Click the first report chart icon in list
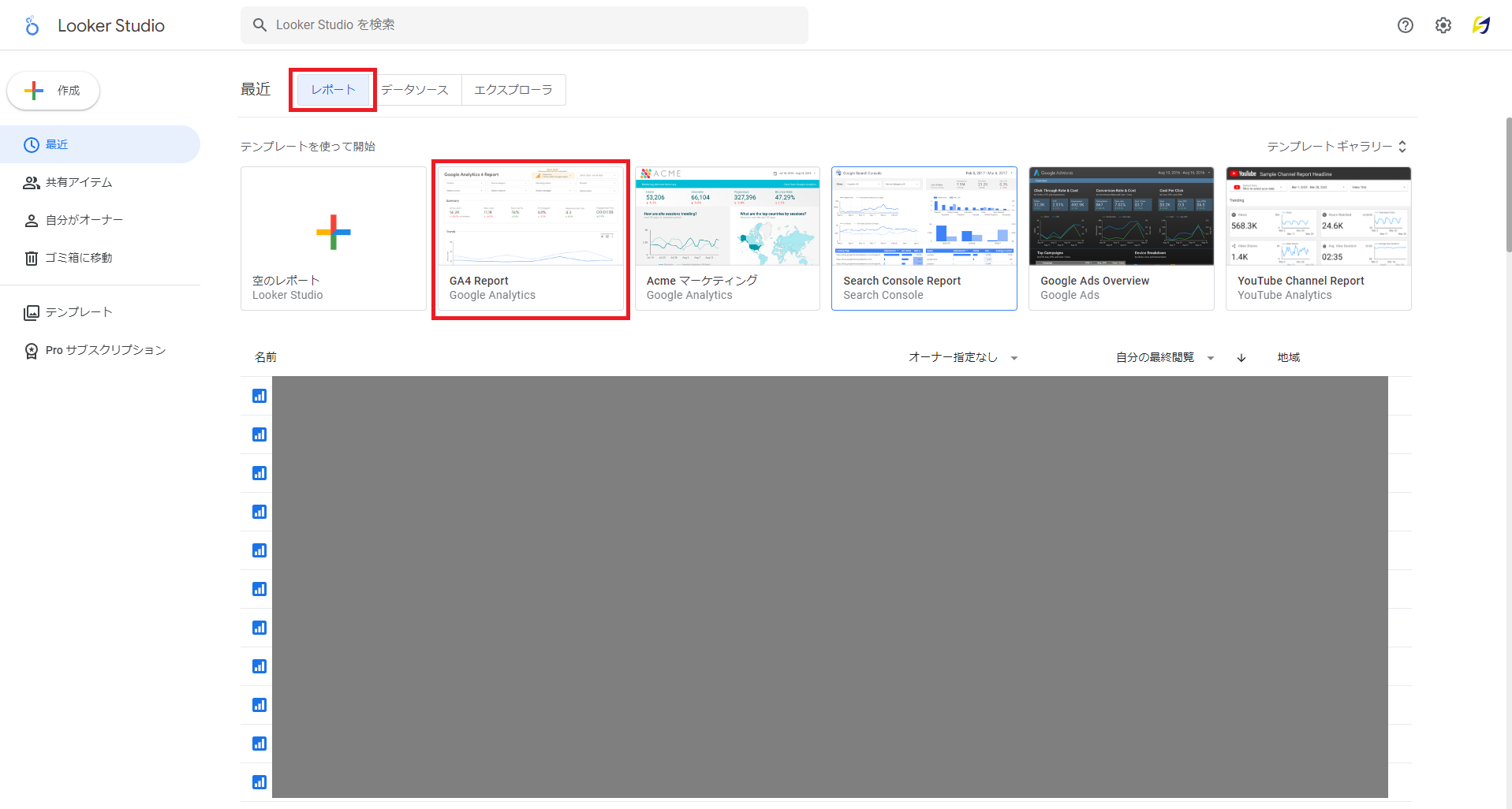This screenshot has height=809, width=1512. [x=259, y=396]
